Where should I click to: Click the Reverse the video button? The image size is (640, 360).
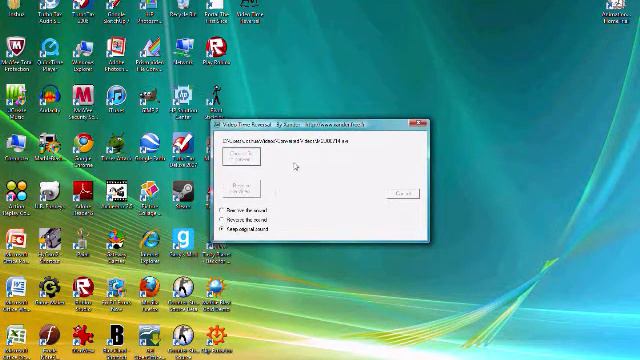point(241,188)
